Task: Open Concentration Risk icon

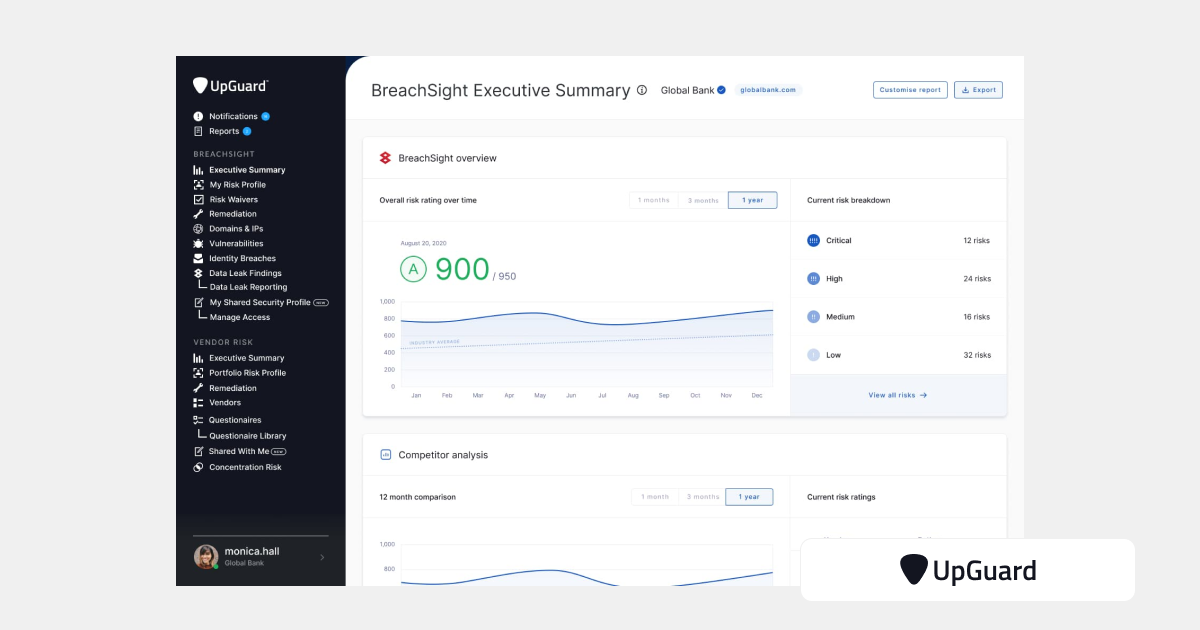Action: (198, 467)
